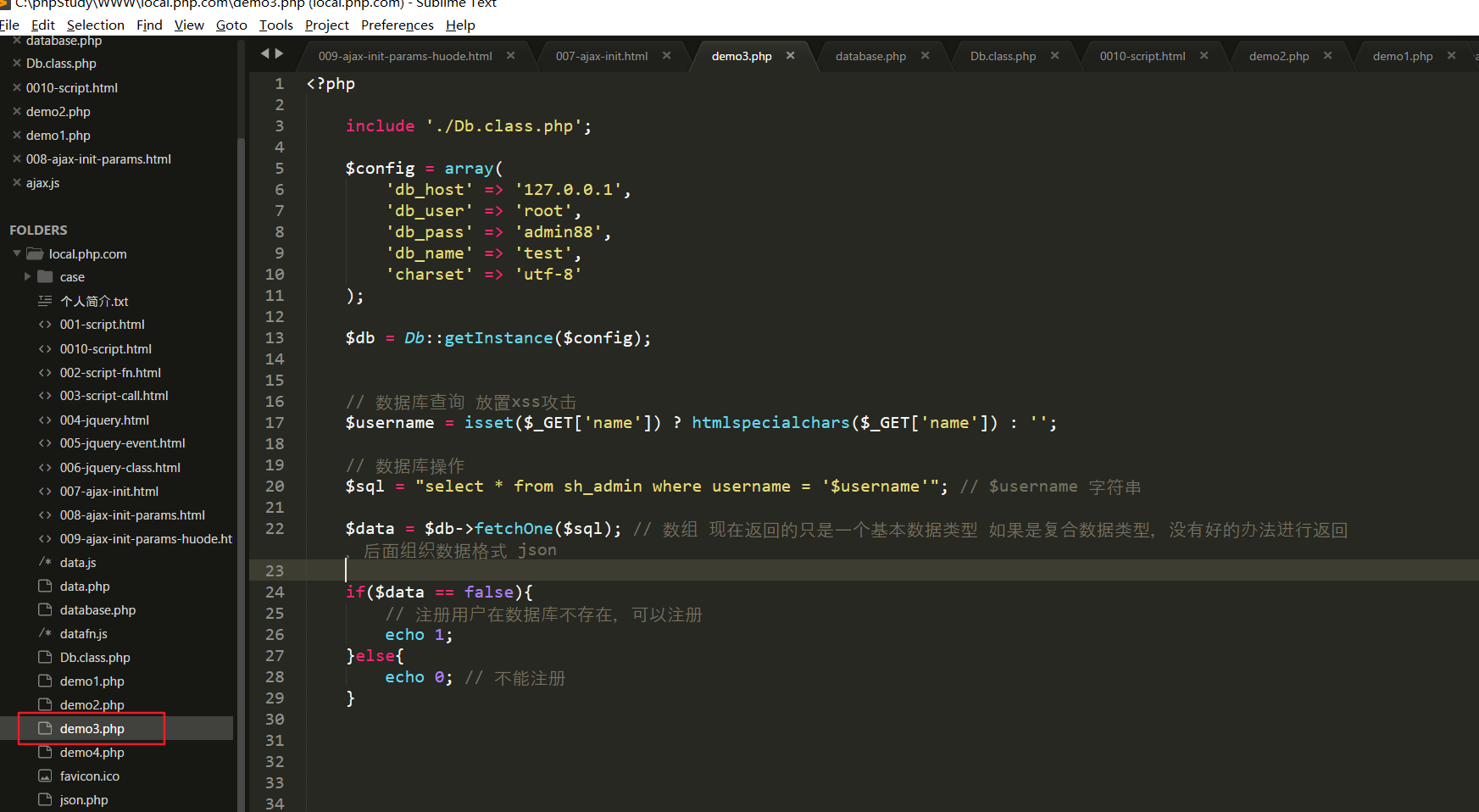1479x812 pixels.
Task: Close the database.php tab
Action: tap(925, 56)
